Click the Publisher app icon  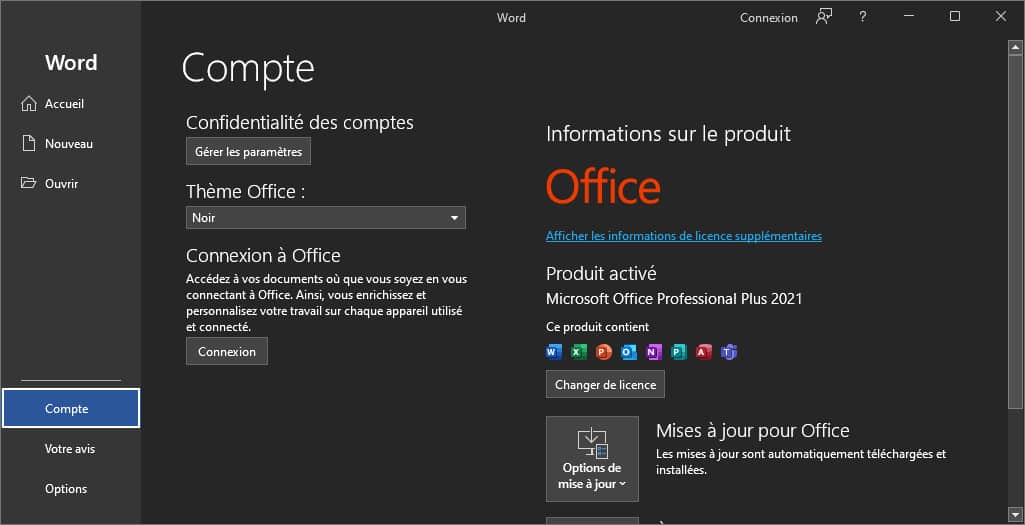tap(679, 352)
